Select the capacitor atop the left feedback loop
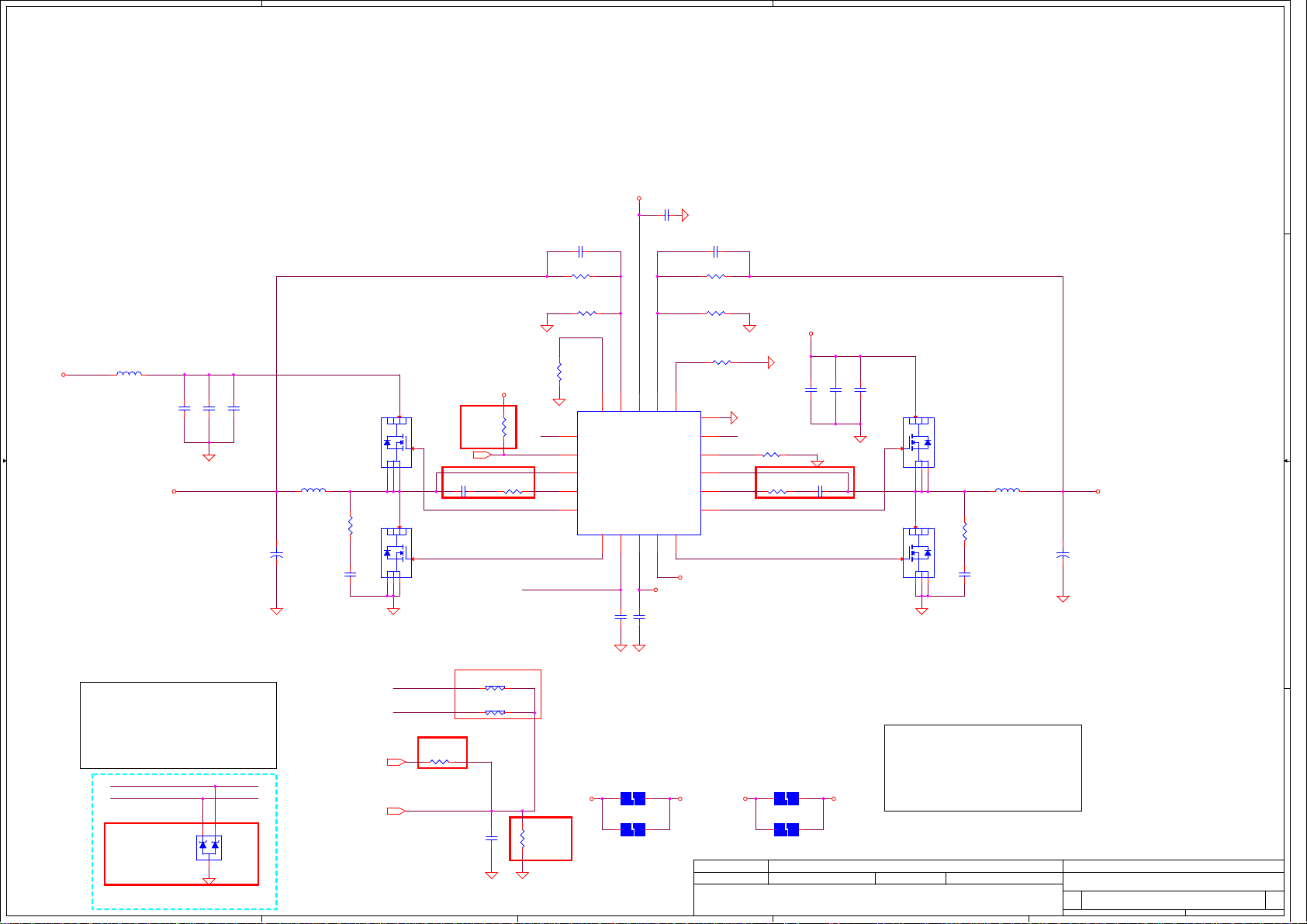This screenshot has height=924, width=1307. [580, 251]
